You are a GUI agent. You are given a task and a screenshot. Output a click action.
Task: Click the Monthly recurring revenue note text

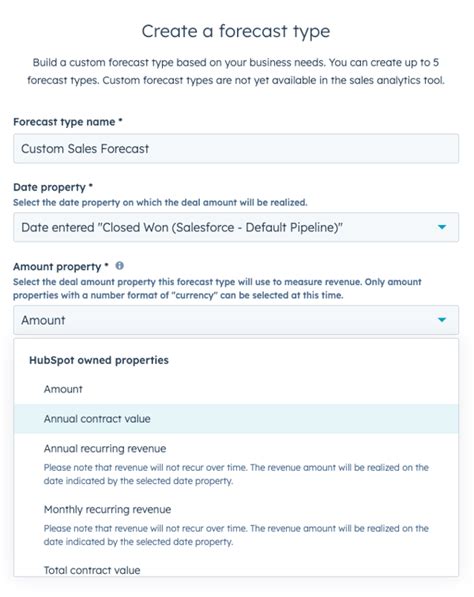pyautogui.click(x=236, y=535)
